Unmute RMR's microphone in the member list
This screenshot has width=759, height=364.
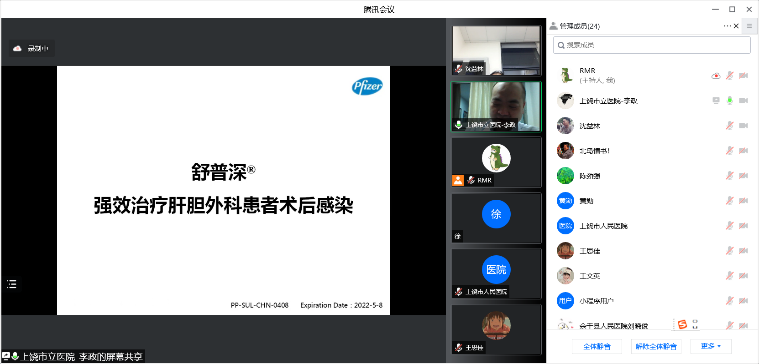pos(729,76)
